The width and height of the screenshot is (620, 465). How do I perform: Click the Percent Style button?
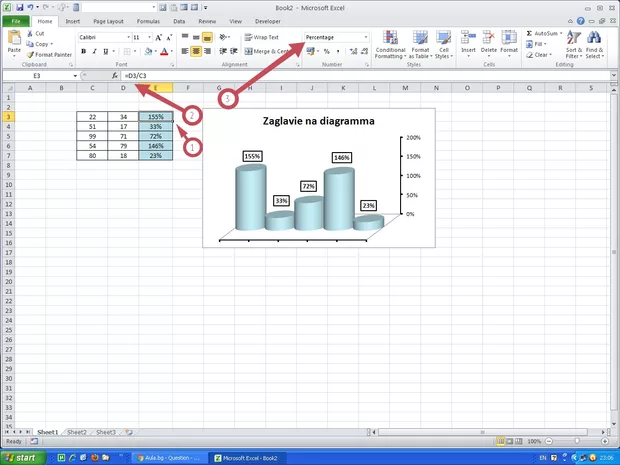(327, 51)
